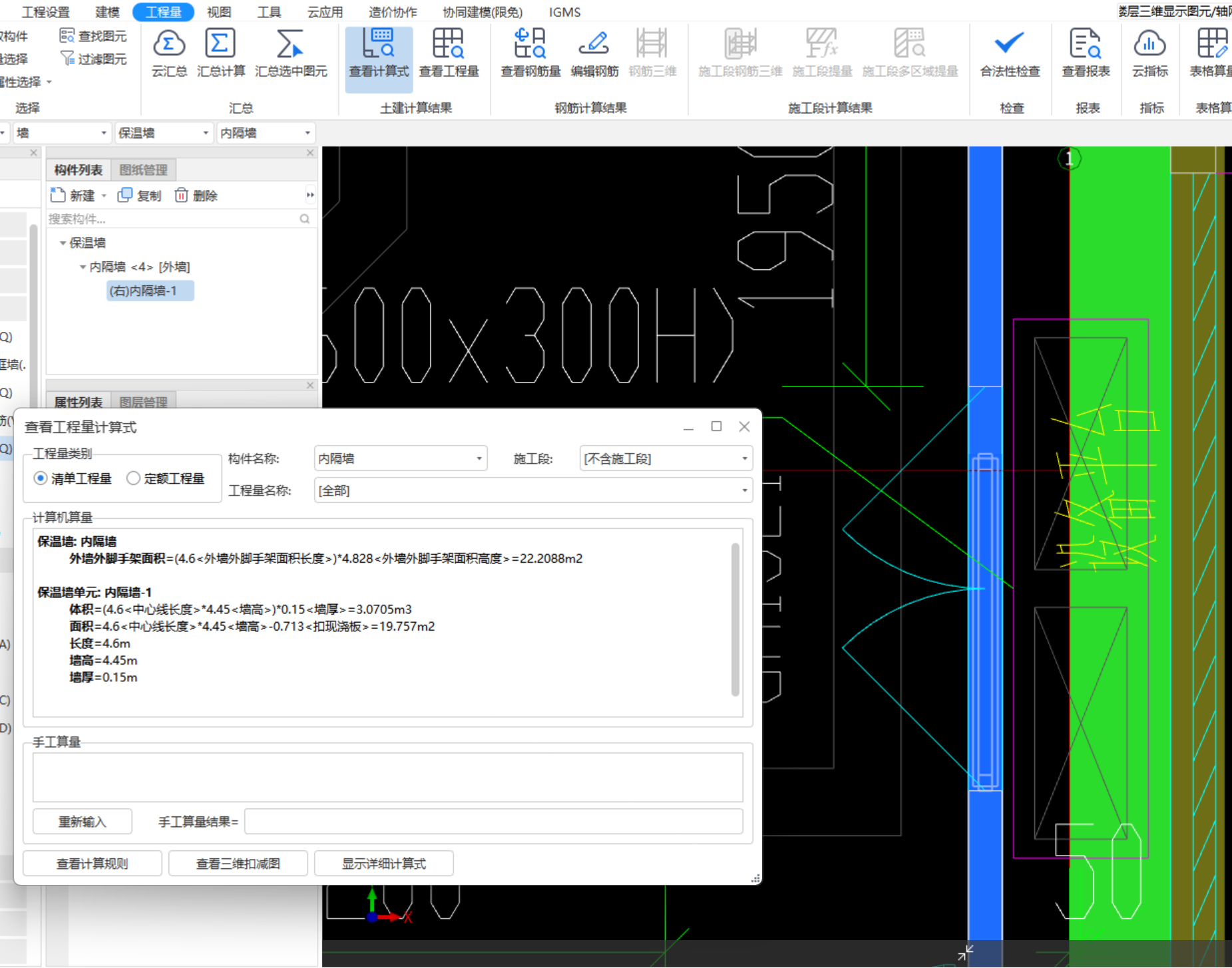Select 定额工程量 radio option
This screenshot has width=1232, height=968.
point(166,478)
